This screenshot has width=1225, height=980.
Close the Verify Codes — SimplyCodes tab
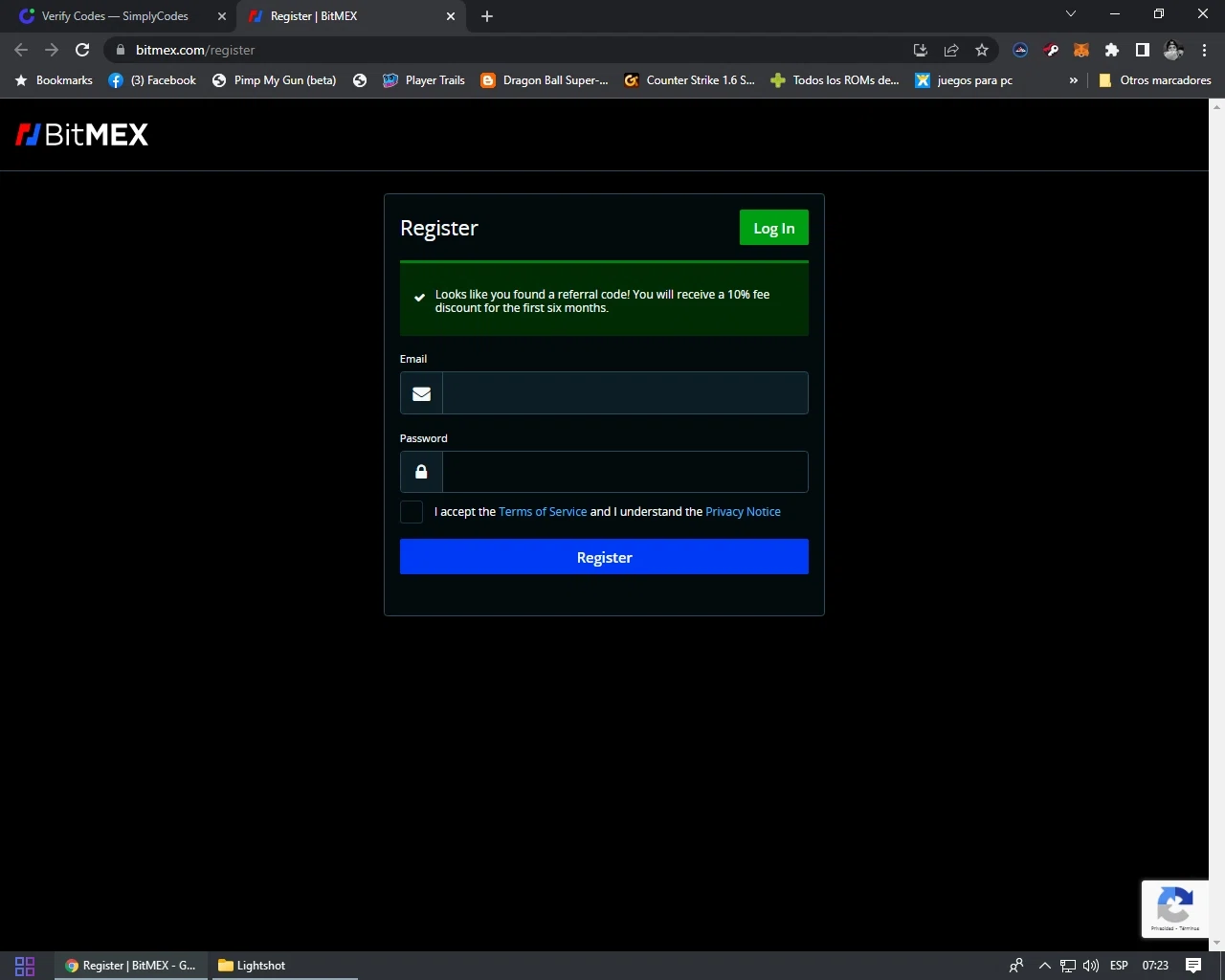222,16
